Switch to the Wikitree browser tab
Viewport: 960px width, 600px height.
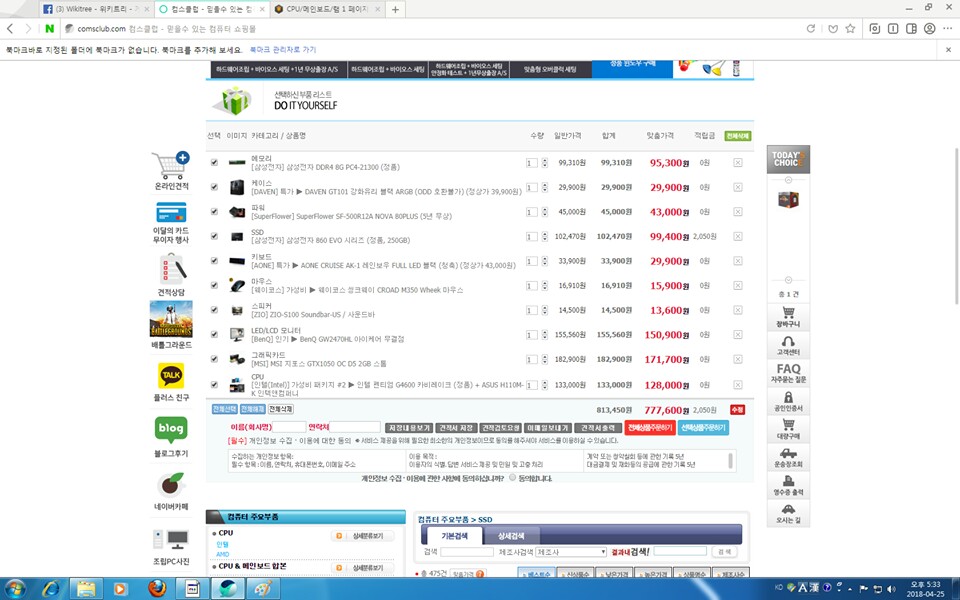pos(96,9)
